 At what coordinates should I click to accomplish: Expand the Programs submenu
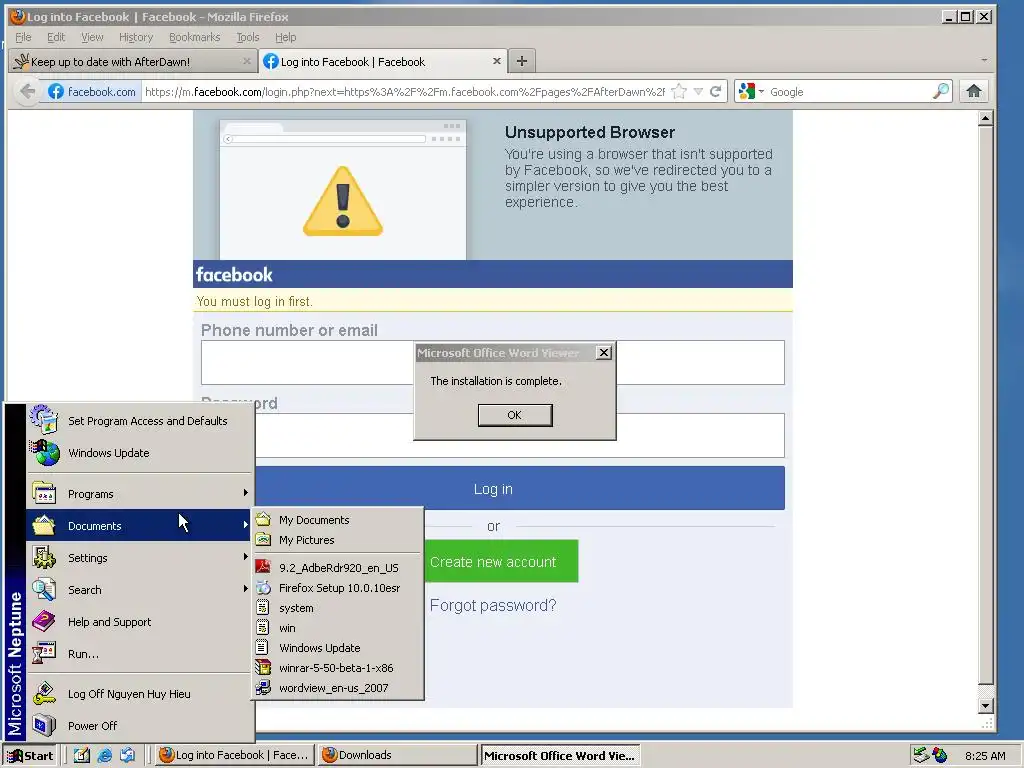(139, 494)
